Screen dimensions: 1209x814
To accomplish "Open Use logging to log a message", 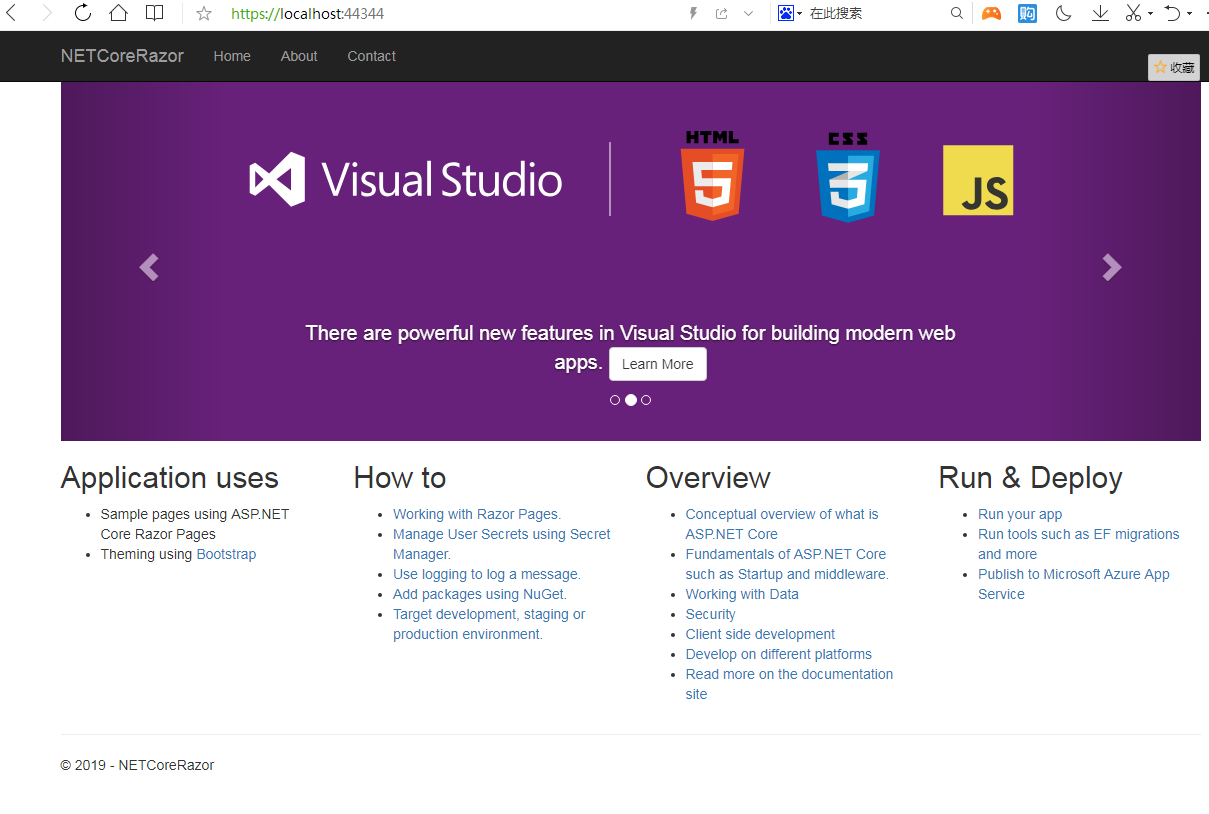I will [x=487, y=574].
